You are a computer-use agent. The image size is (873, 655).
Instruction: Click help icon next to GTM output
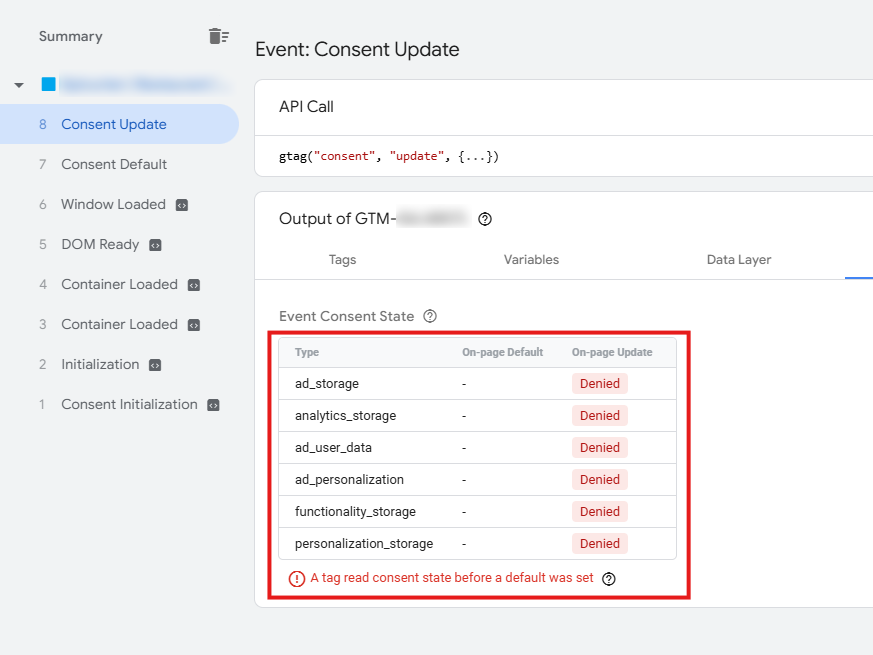tap(485, 219)
